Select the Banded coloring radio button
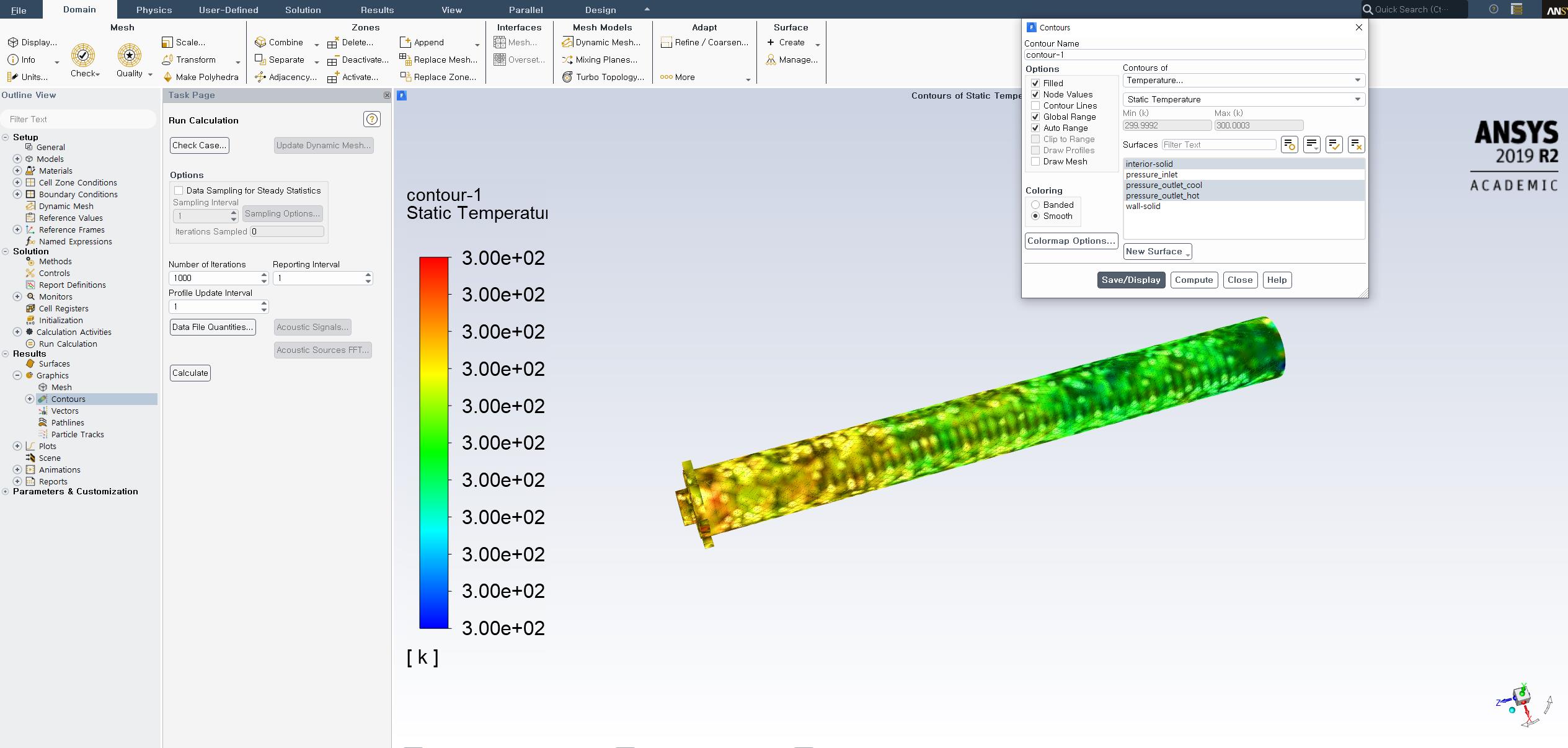 [1035, 205]
